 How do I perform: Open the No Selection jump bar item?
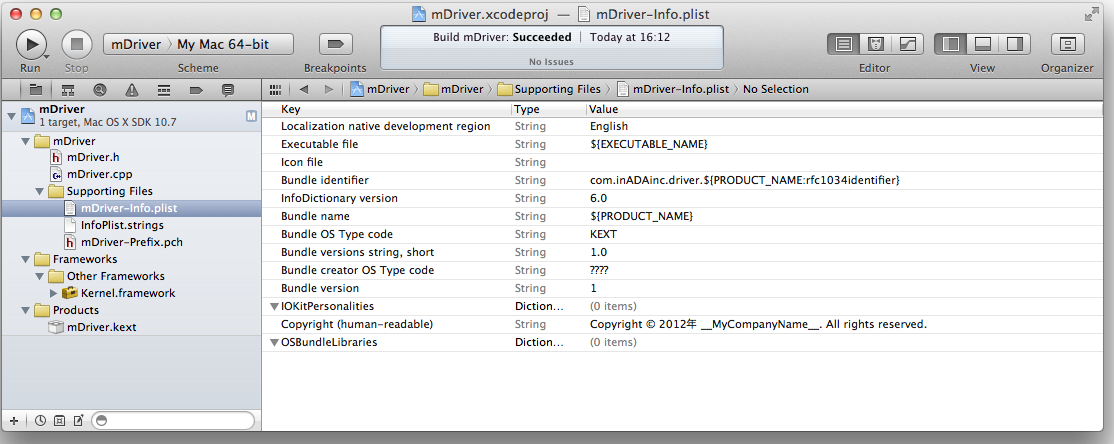(776, 90)
